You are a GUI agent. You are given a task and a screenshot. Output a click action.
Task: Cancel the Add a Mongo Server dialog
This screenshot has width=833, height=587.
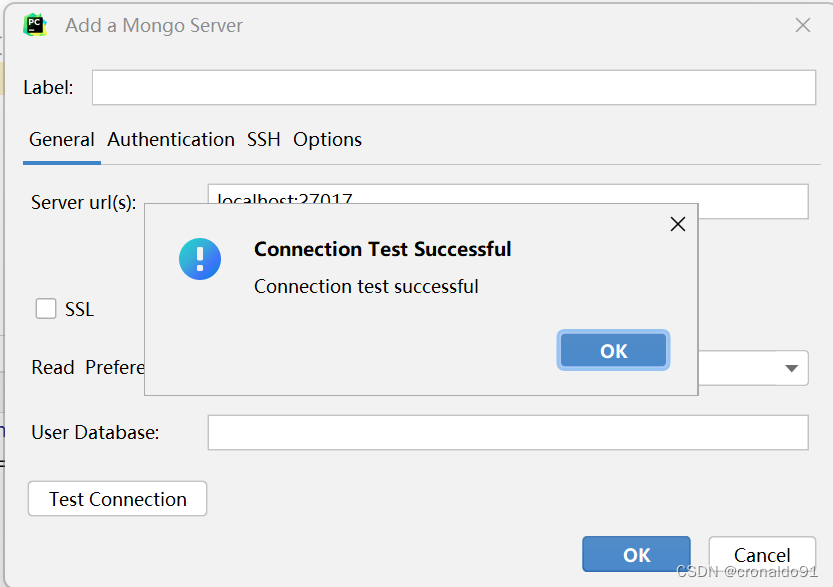coord(762,555)
